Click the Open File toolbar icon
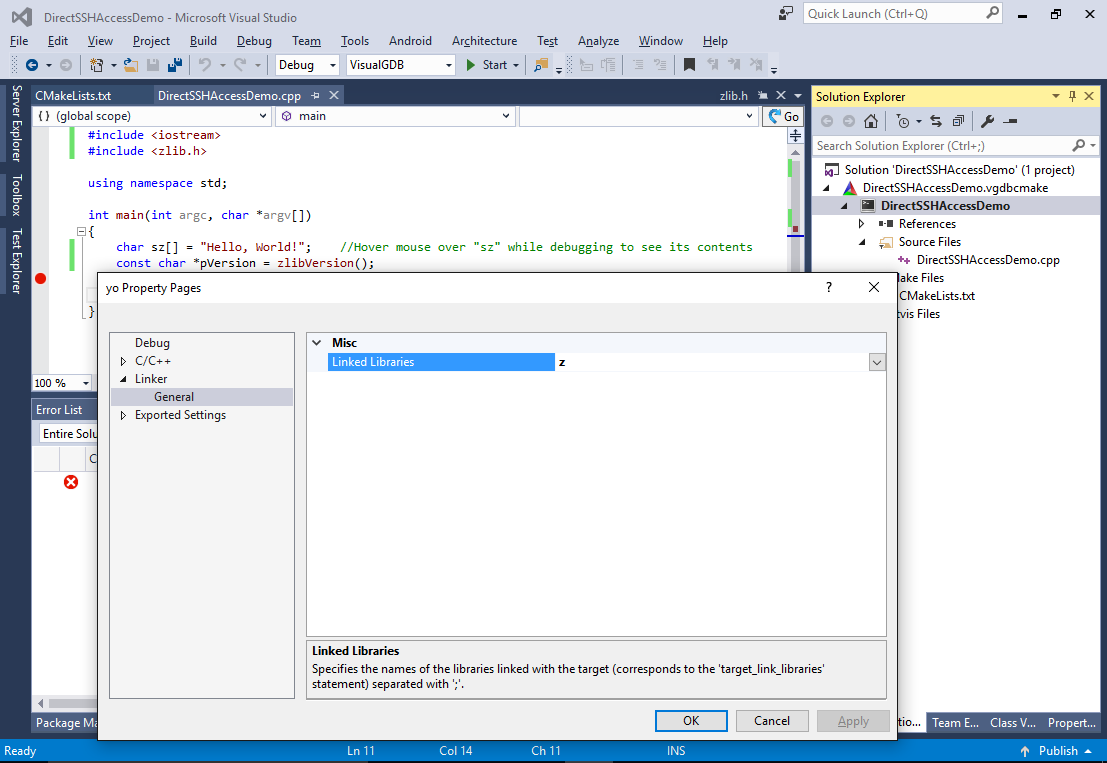 [130, 65]
